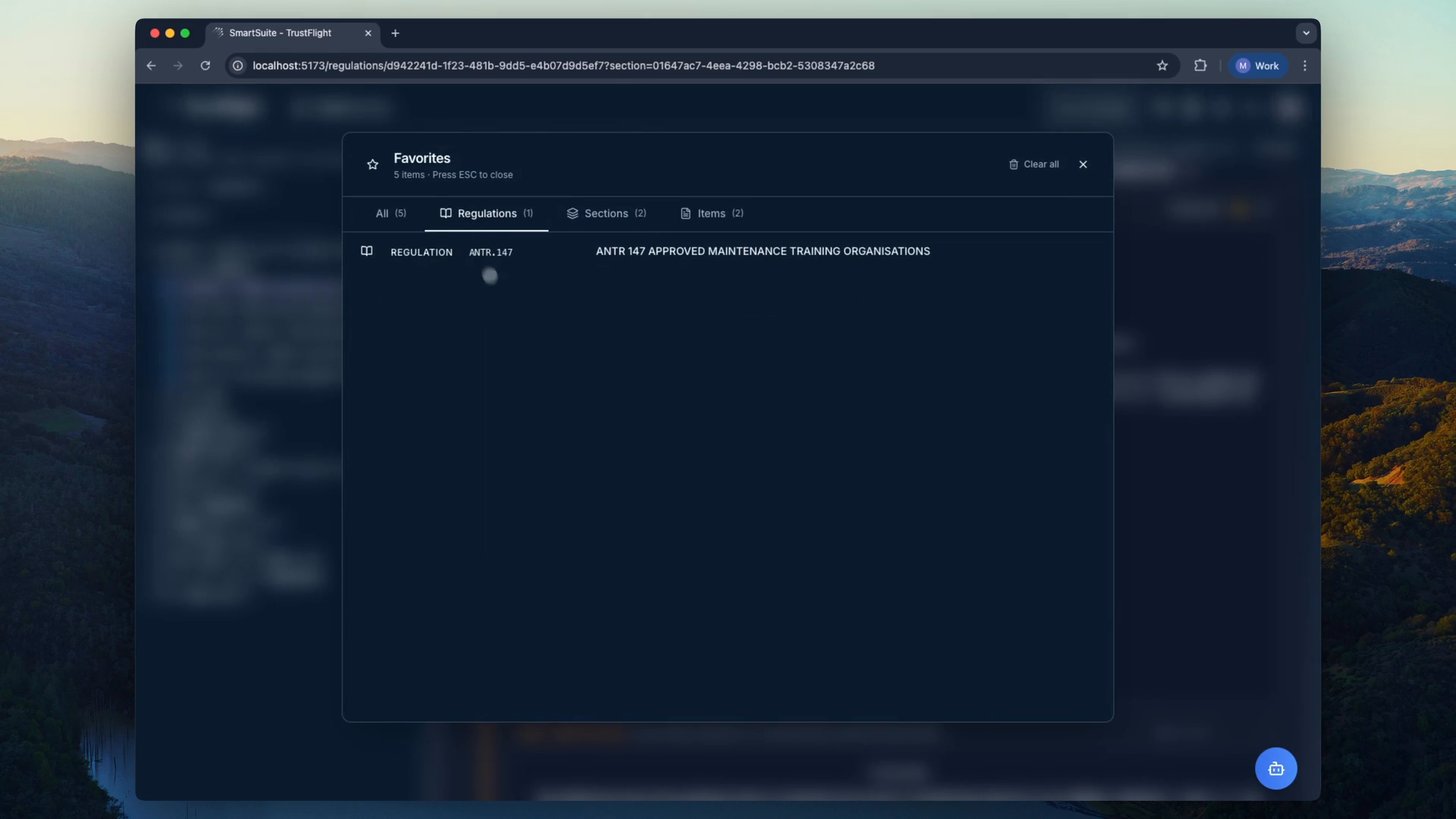Click the trash icon next to Clear all
The width and height of the screenshot is (1456, 819).
[x=1013, y=165]
